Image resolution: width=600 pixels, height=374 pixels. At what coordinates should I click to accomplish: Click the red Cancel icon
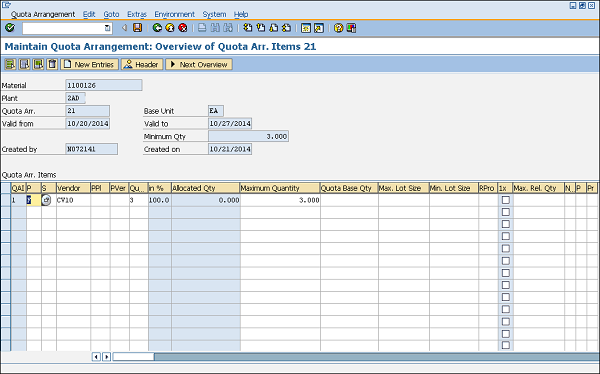pos(183,28)
